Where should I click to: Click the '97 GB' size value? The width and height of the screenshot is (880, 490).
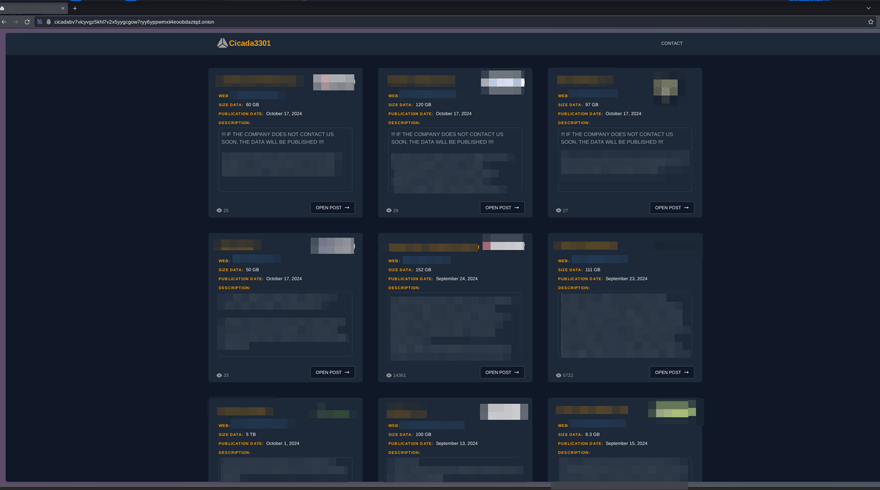[x=592, y=105]
